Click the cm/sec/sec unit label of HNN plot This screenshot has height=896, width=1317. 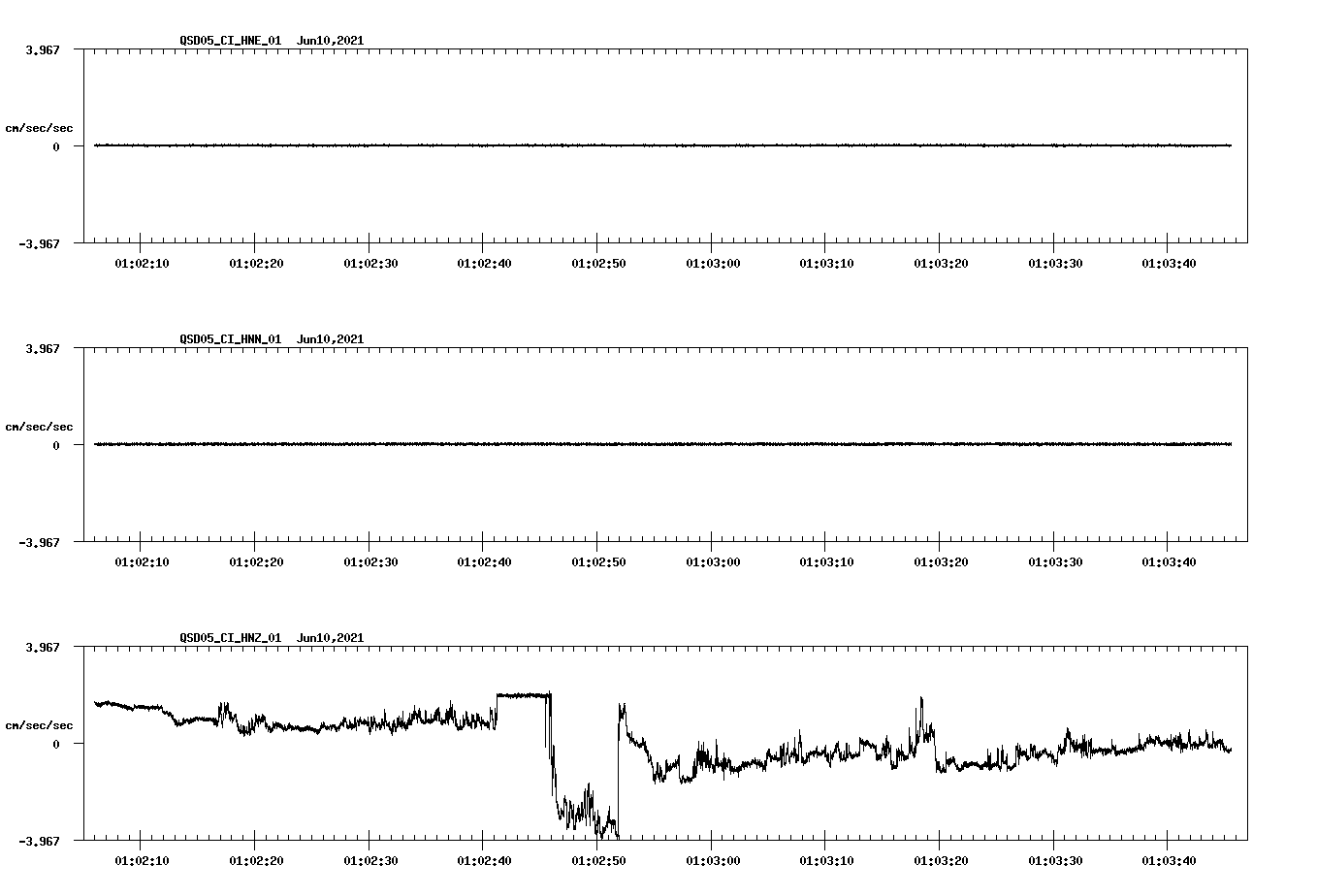(39, 427)
